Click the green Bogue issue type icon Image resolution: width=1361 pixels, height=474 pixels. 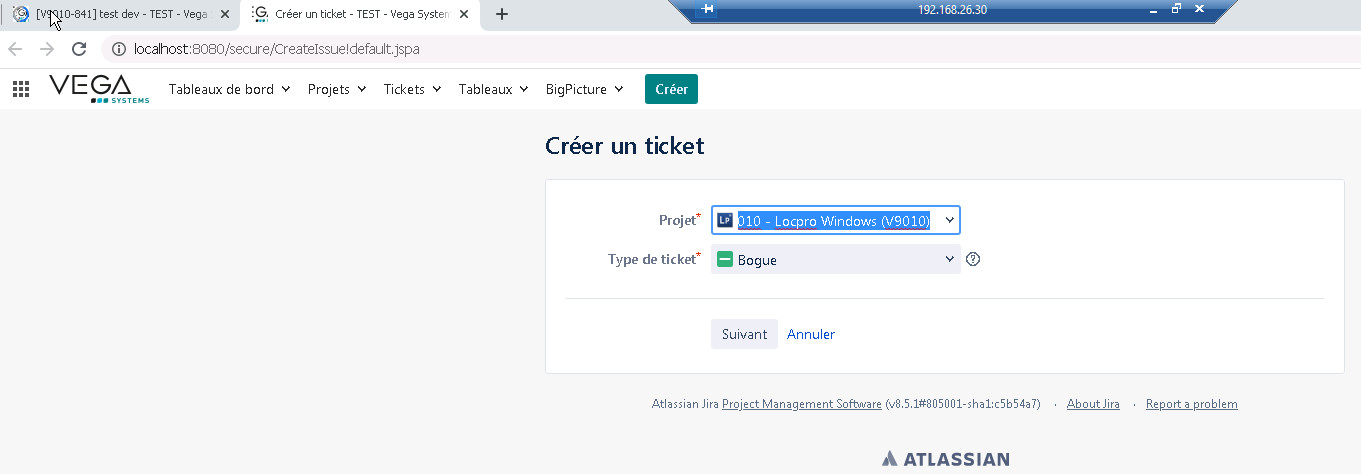coord(725,260)
